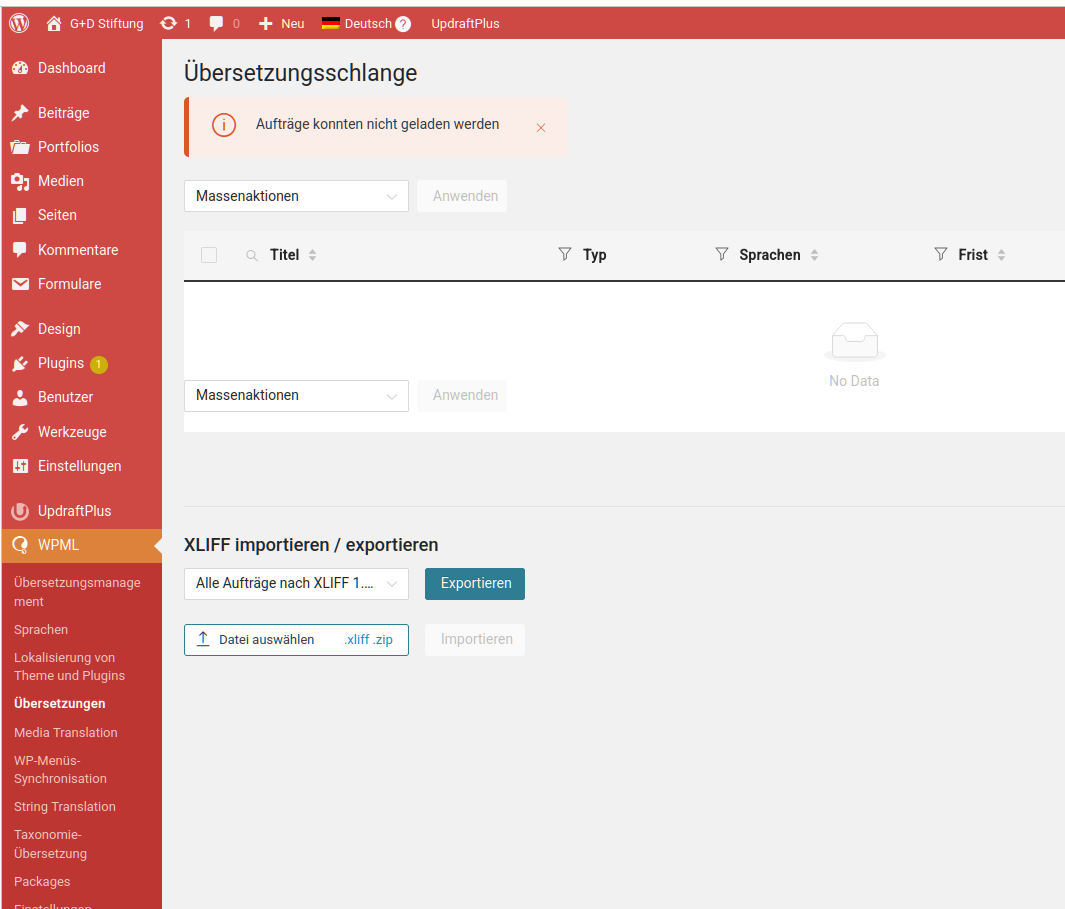Click the info icon in the error notice
The width and height of the screenshot is (1065, 909).
tap(223, 125)
